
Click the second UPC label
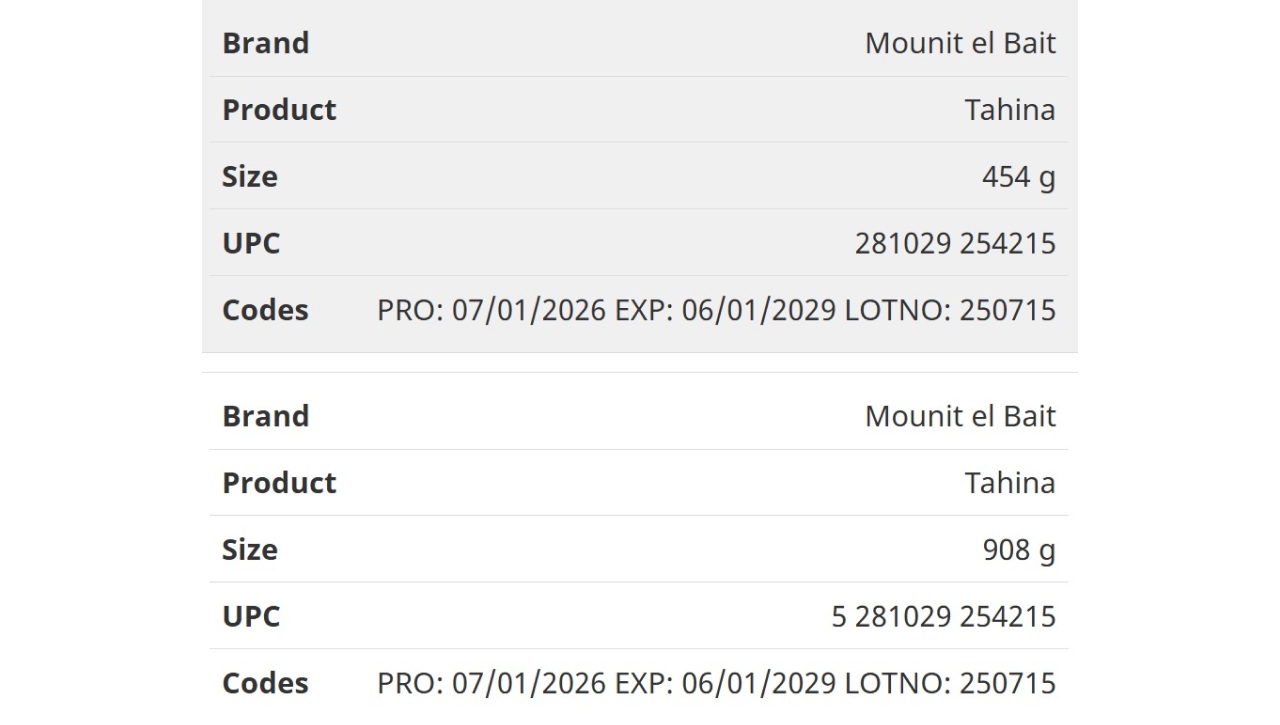(x=251, y=616)
